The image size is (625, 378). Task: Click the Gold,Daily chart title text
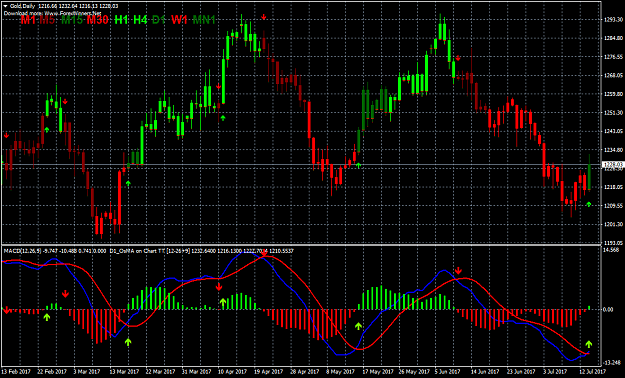pyautogui.click(x=22, y=6)
